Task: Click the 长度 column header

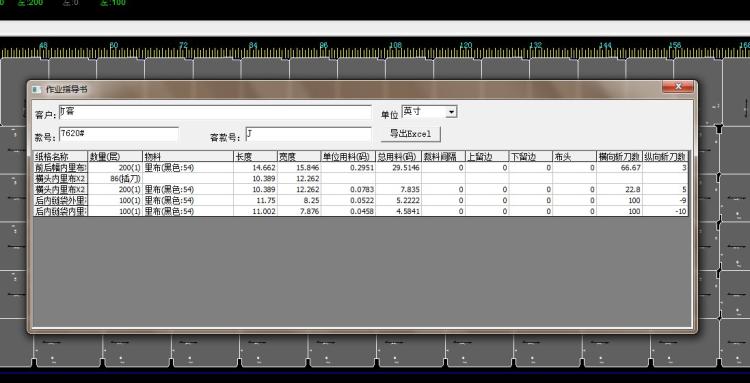Action: [255, 156]
